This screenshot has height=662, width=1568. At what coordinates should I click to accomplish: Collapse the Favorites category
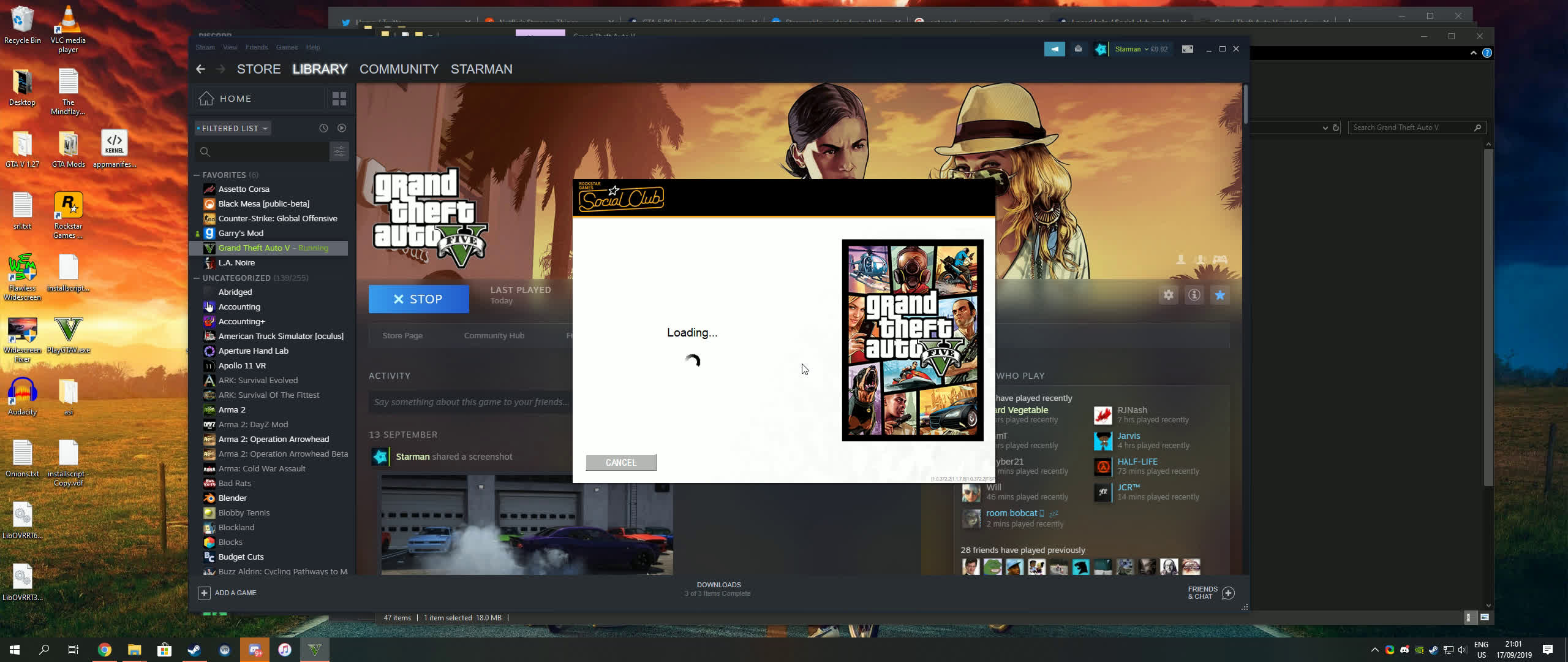[197, 175]
